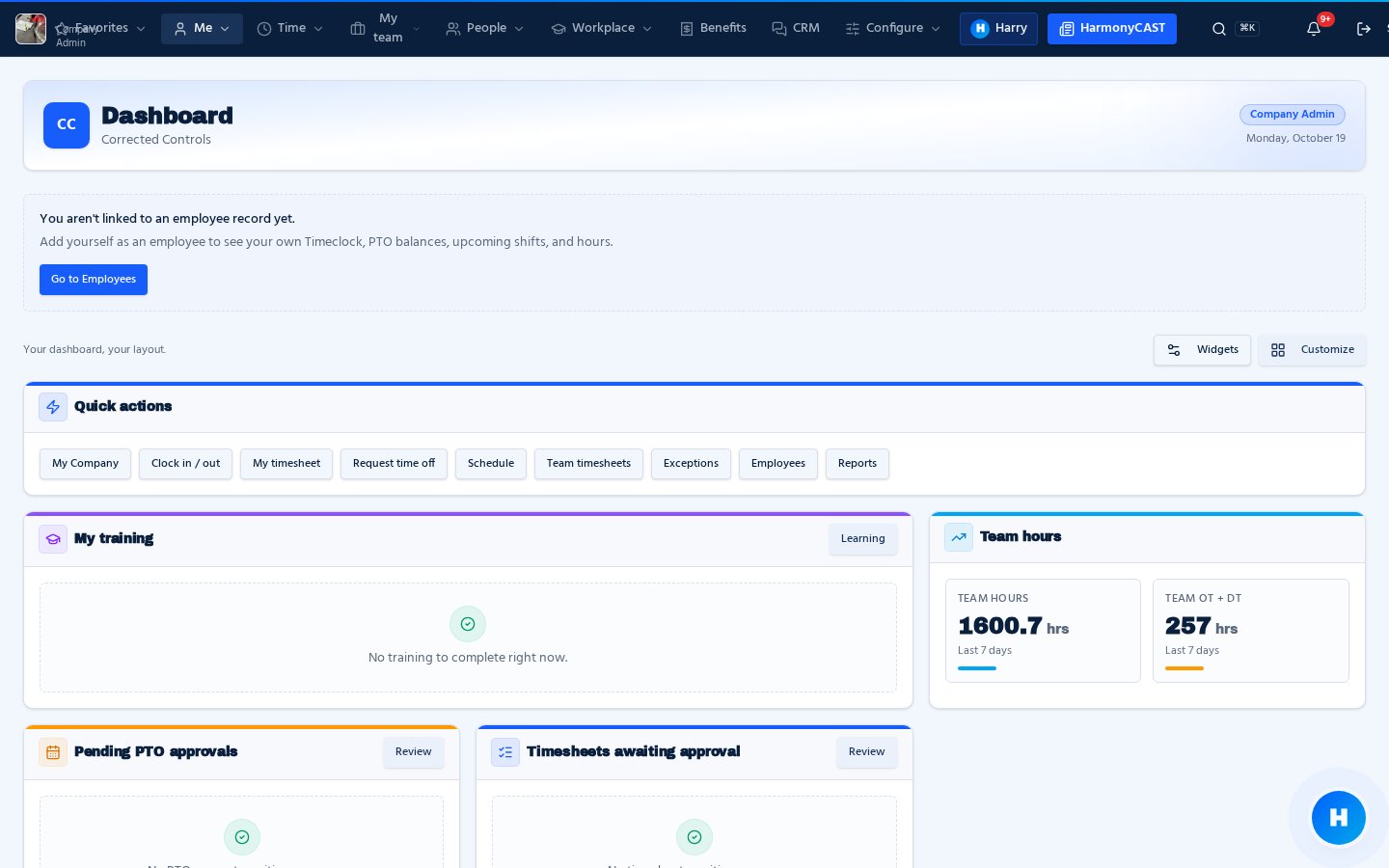Image resolution: width=1389 pixels, height=868 pixels.
Task: Open the CRM page
Action: click(x=796, y=28)
